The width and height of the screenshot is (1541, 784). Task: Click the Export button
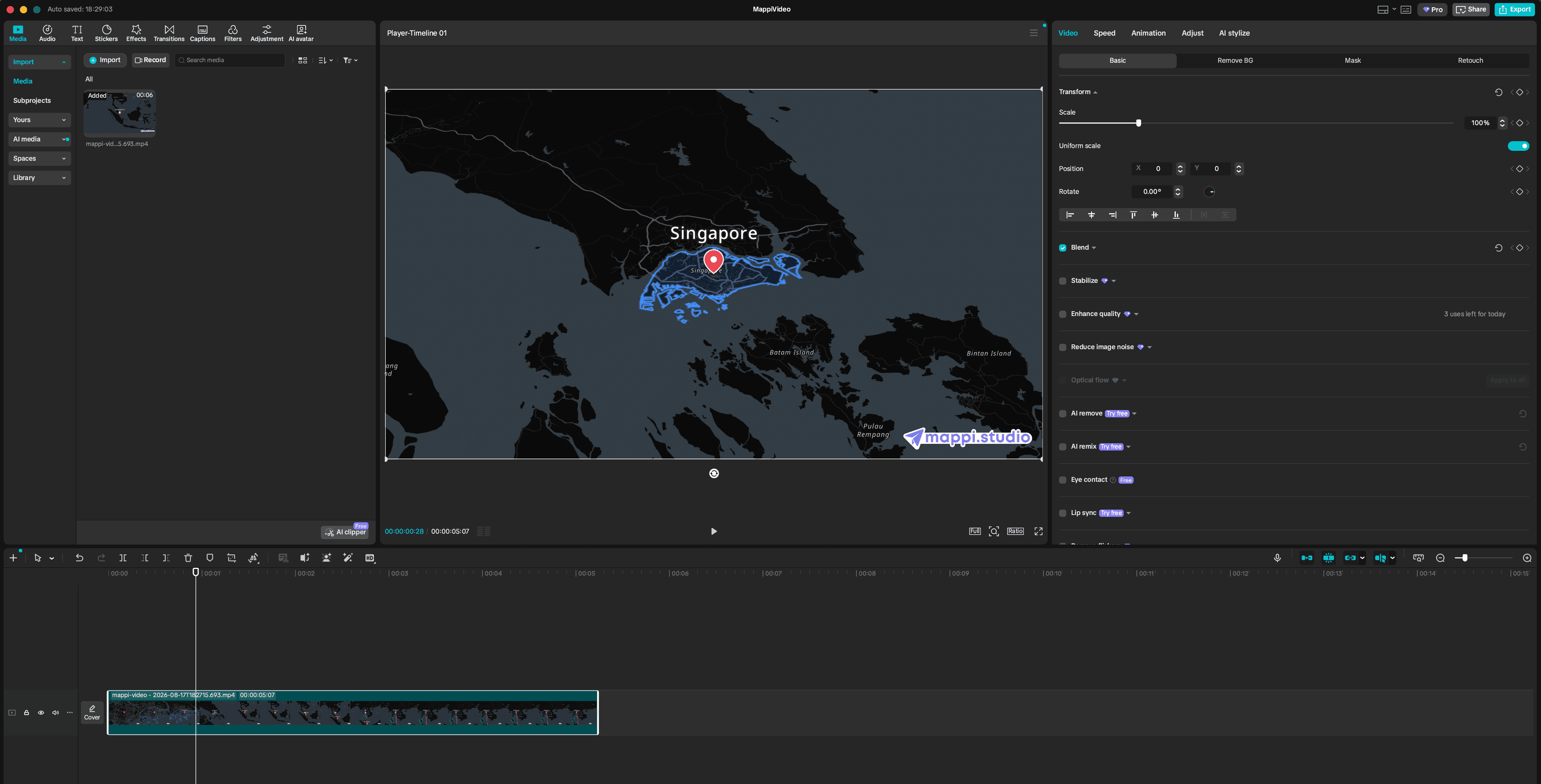click(x=1515, y=10)
